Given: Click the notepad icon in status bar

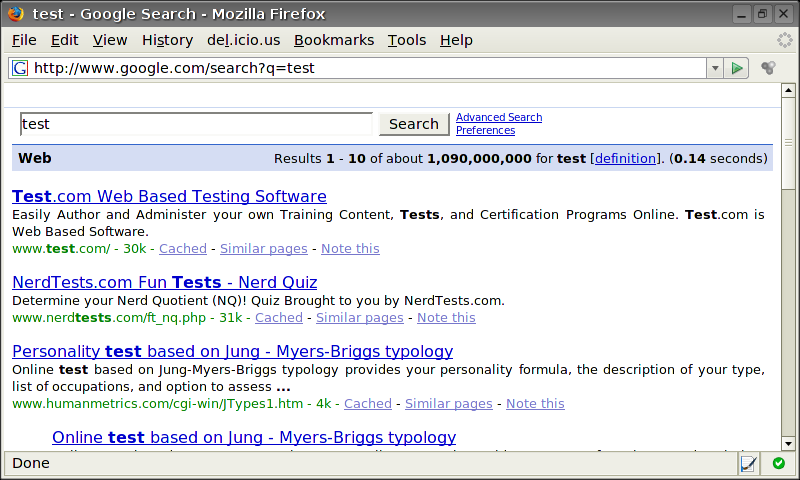Looking at the screenshot, I should pos(748,463).
